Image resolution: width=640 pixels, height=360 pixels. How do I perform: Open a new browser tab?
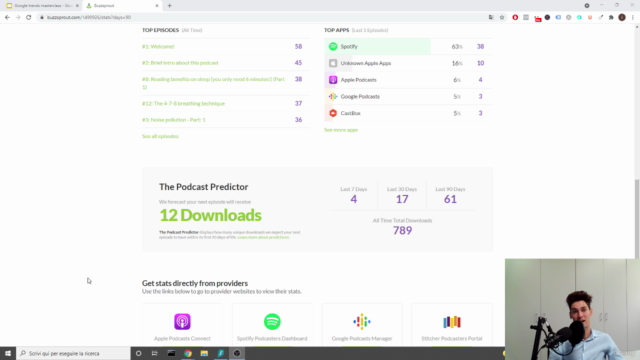point(169,6)
